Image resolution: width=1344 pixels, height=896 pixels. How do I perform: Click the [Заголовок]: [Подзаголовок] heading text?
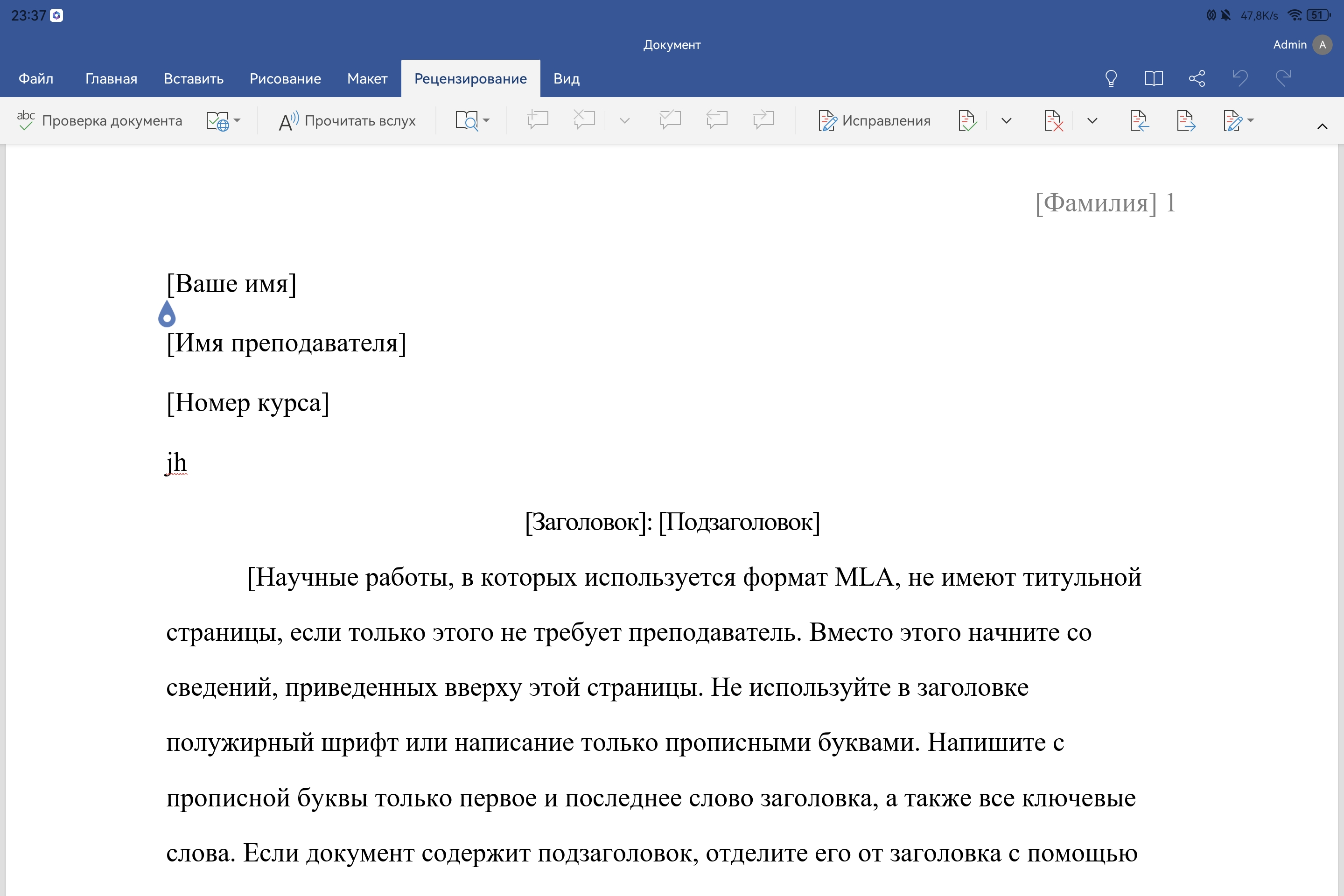click(672, 522)
